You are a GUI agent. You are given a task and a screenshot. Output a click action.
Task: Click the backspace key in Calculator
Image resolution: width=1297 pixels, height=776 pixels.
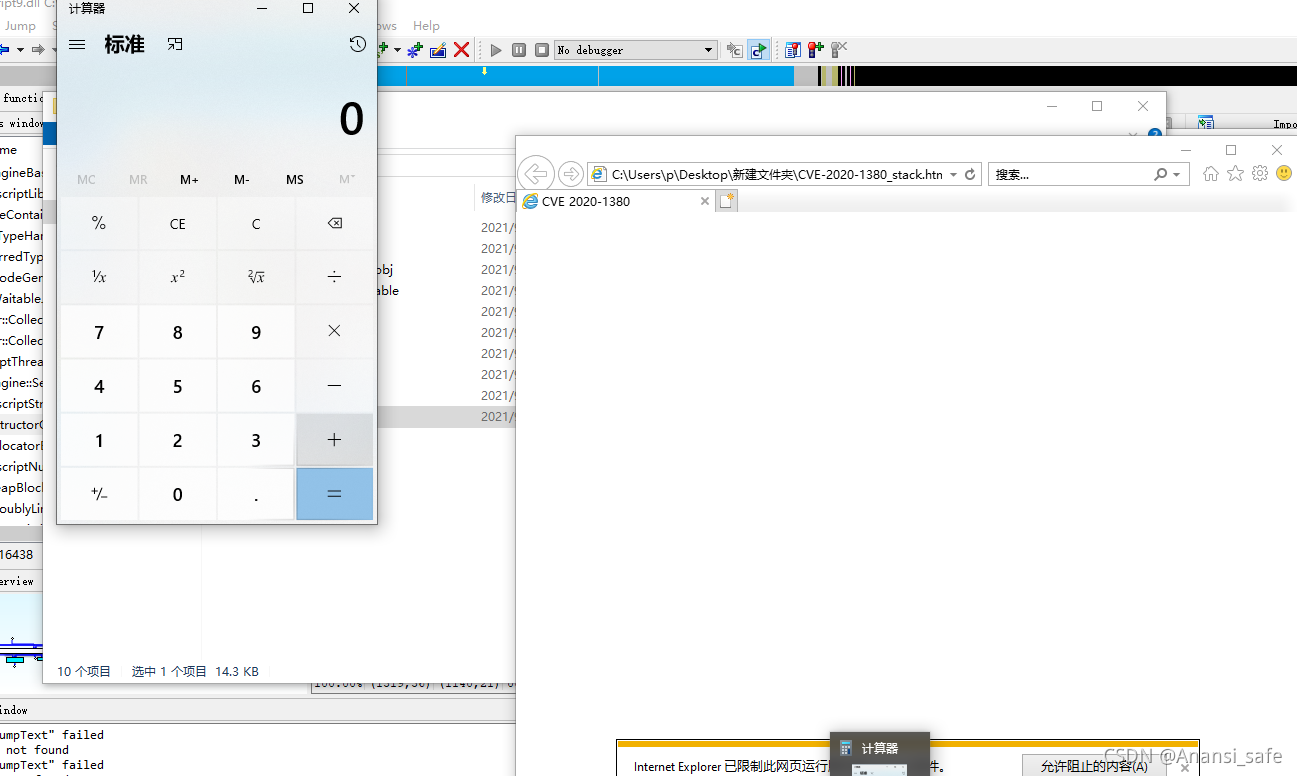click(335, 223)
